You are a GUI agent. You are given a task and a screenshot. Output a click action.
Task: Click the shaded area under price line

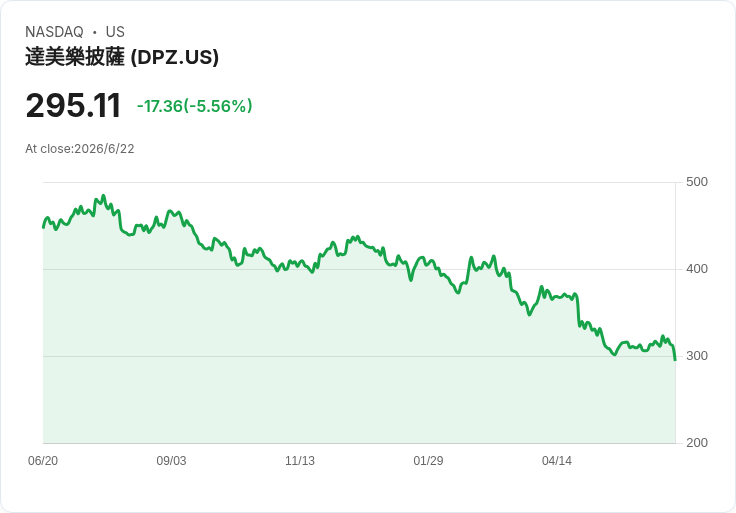pyautogui.click(x=359, y=385)
